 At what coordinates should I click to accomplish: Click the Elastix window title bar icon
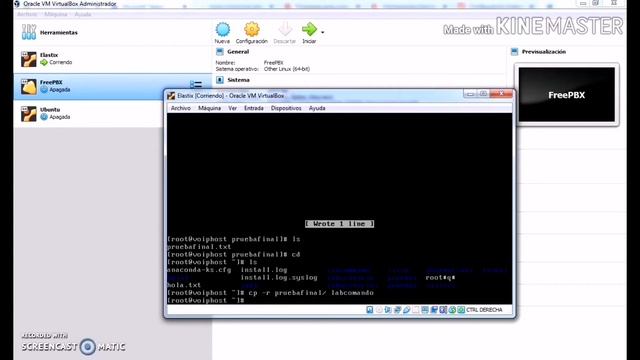coord(171,96)
